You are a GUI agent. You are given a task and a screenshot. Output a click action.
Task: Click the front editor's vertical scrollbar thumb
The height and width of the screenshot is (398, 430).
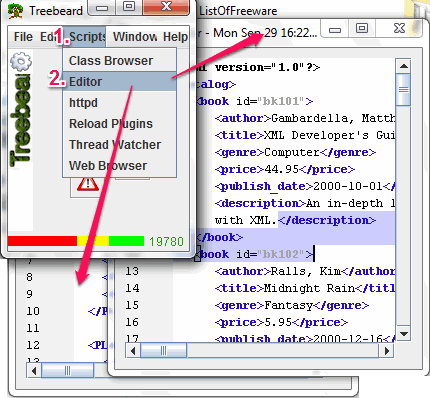404,89
